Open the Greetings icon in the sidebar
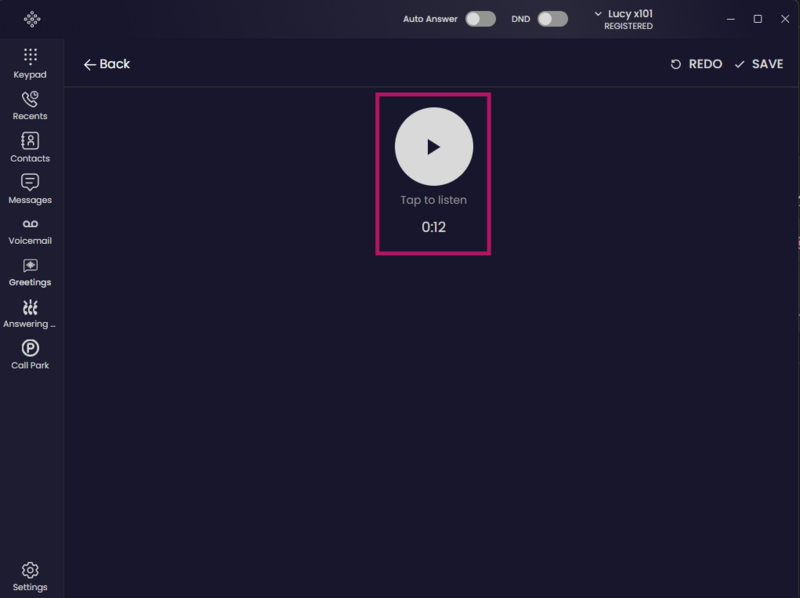800x598 pixels. point(30,265)
